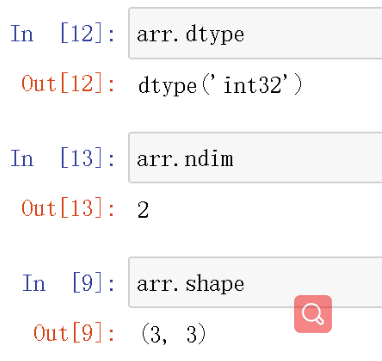The image size is (382, 361).
Task: Collapse output via Out[13] prompt
Action: coord(68,208)
